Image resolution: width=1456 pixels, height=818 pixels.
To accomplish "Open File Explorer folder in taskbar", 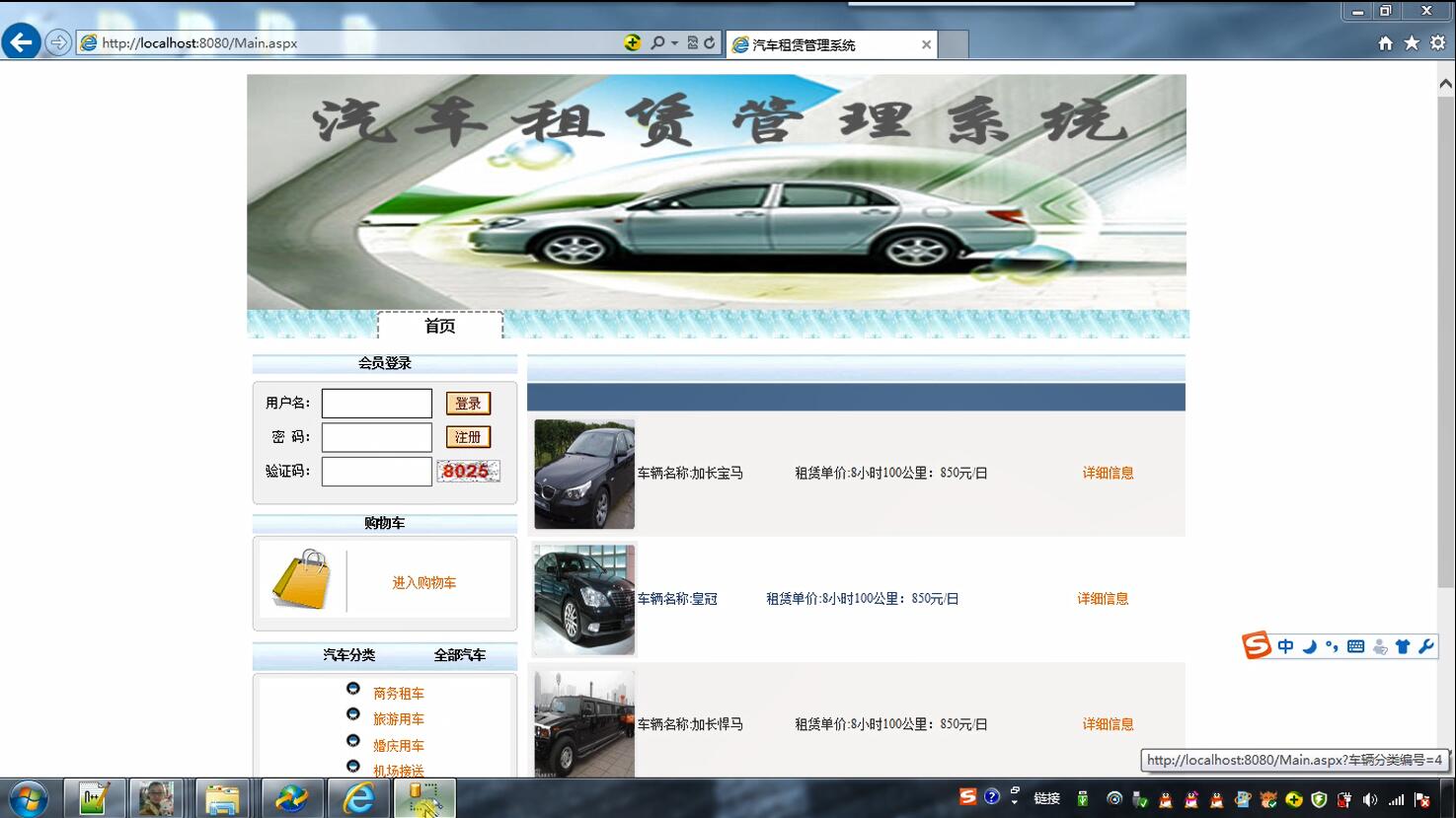I will pos(223,798).
